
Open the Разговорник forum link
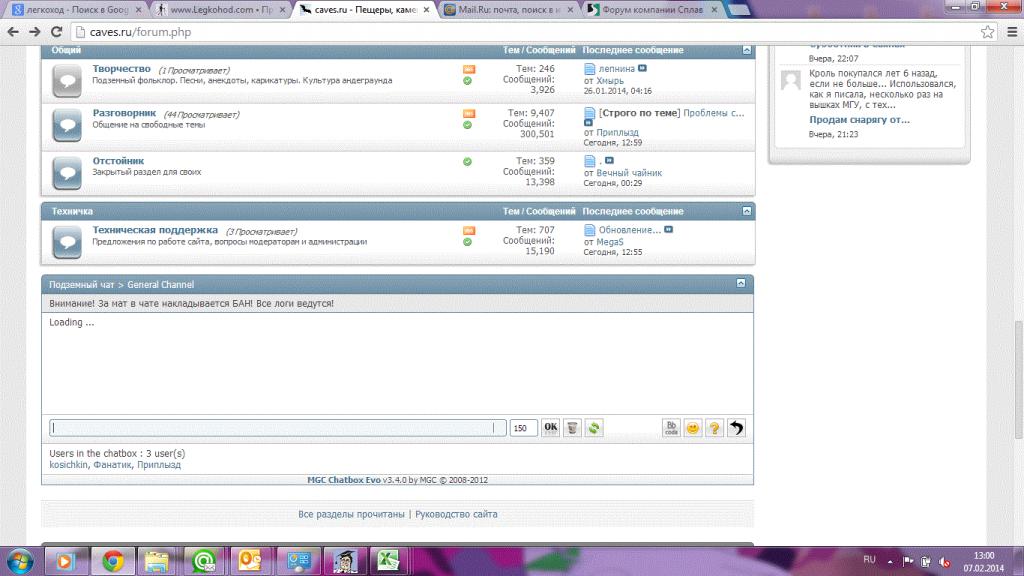coord(125,114)
